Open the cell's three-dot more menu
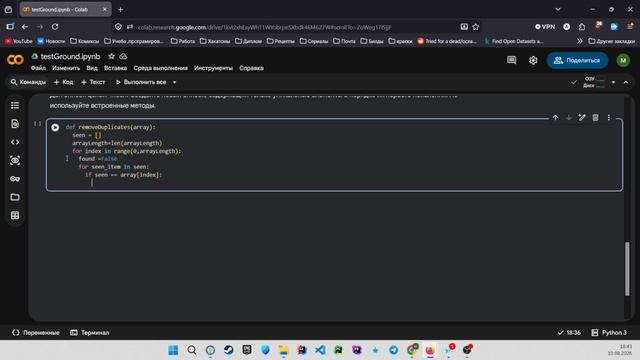 coord(609,118)
